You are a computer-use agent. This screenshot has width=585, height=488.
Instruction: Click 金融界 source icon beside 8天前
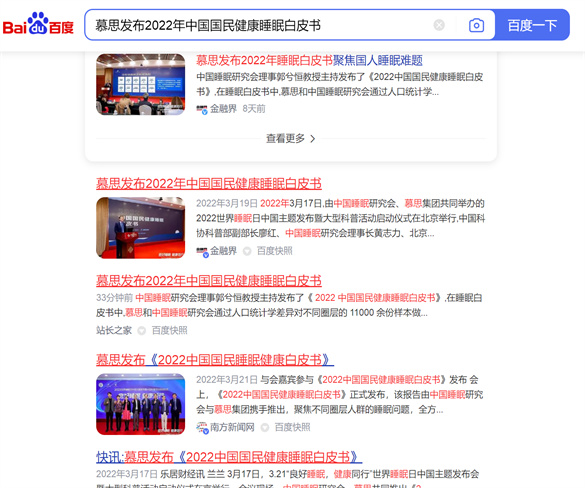[202, 109]
